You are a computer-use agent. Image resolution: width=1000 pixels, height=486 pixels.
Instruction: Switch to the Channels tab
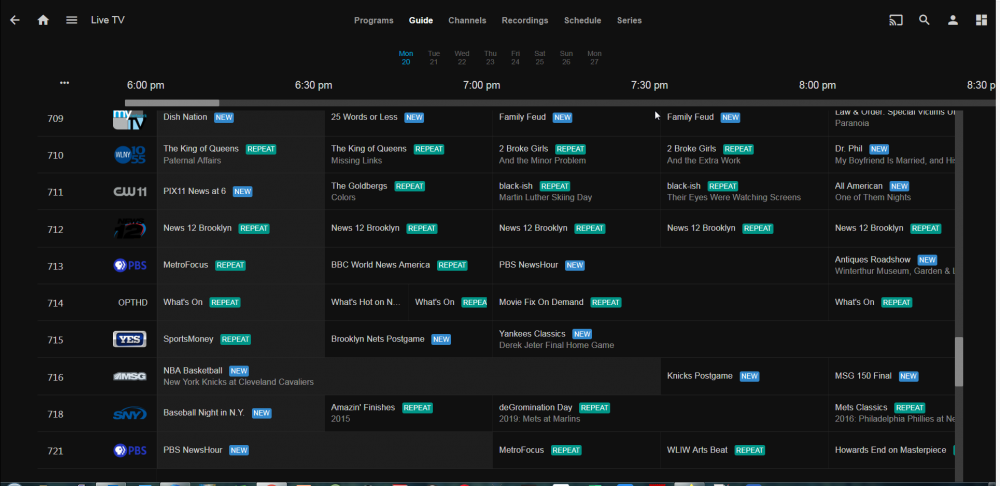tap(467, 20)
